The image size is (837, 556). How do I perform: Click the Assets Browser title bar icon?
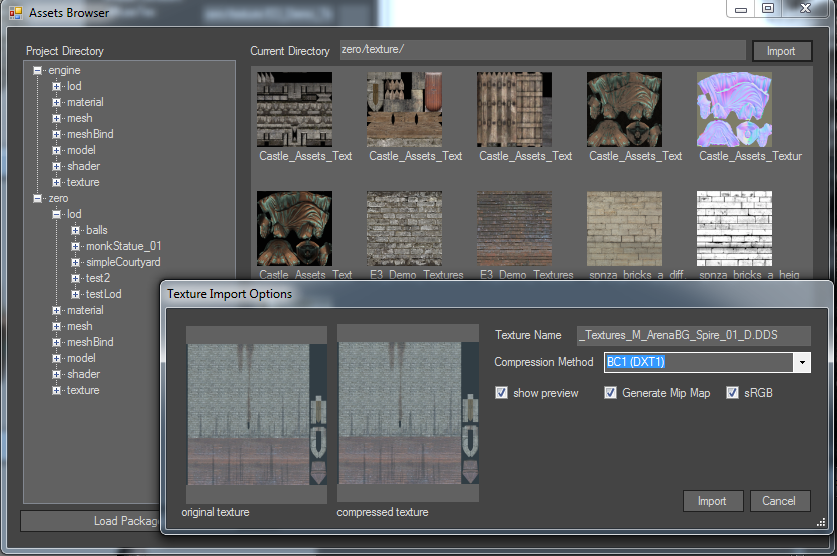point(16,13)
